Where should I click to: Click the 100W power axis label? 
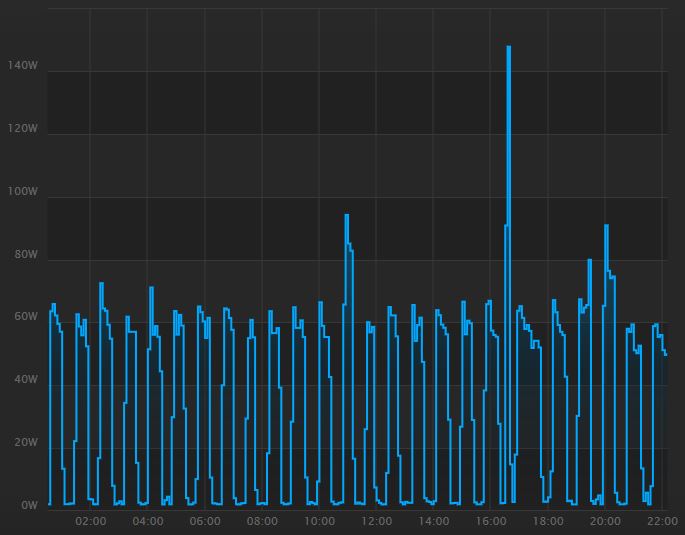(22, 192)
